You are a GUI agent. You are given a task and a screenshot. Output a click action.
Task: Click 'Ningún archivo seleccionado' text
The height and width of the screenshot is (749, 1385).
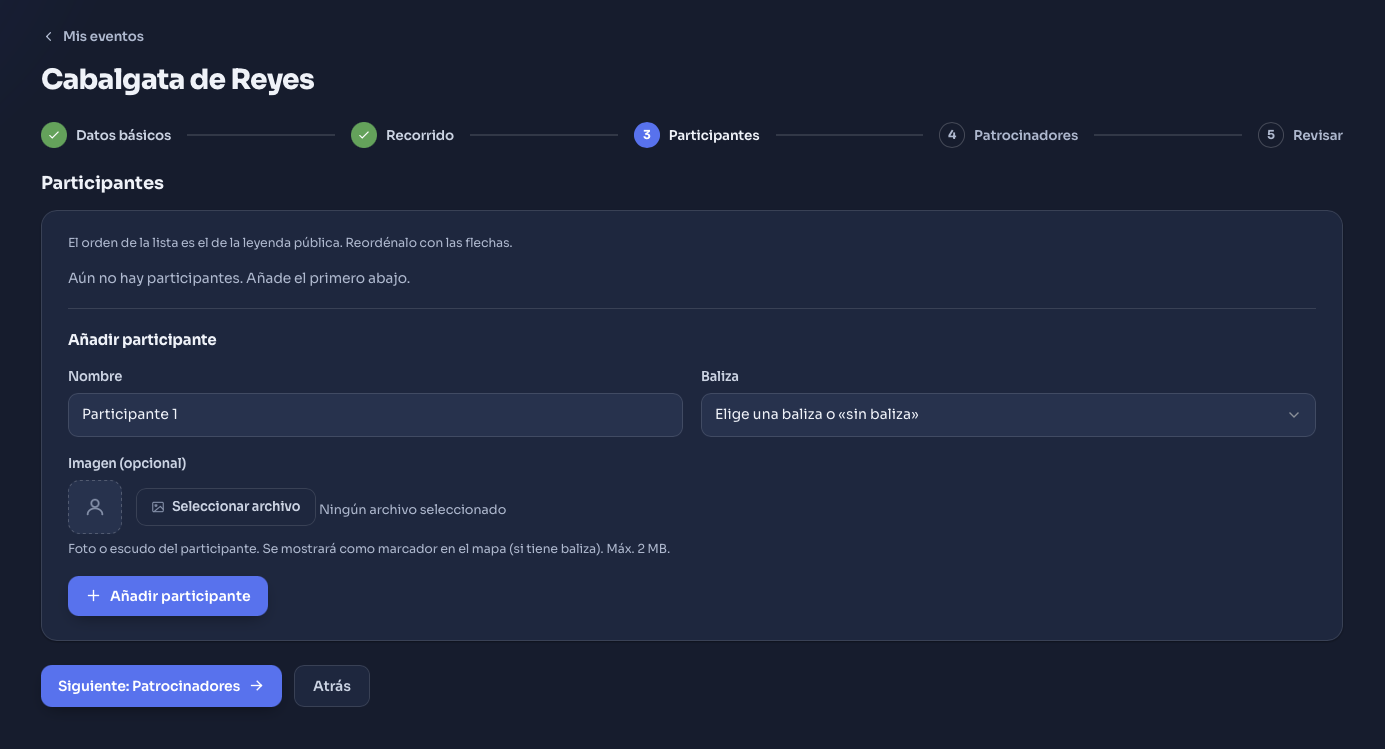[x=412, y=509]
